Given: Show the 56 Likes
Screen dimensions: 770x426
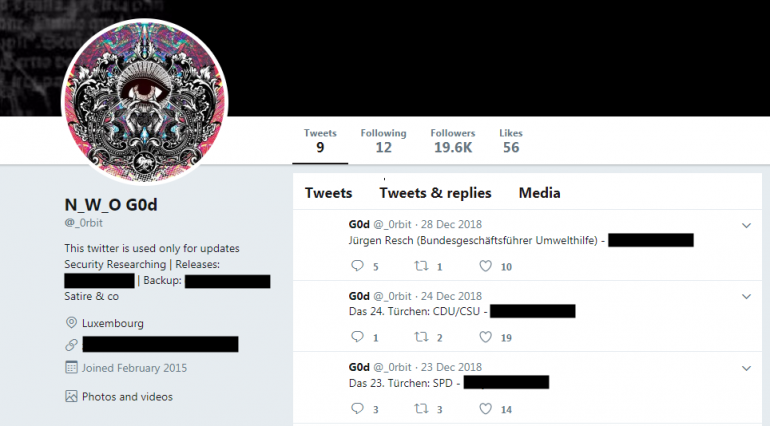Looking at the screenshot, I should point(511,141).
